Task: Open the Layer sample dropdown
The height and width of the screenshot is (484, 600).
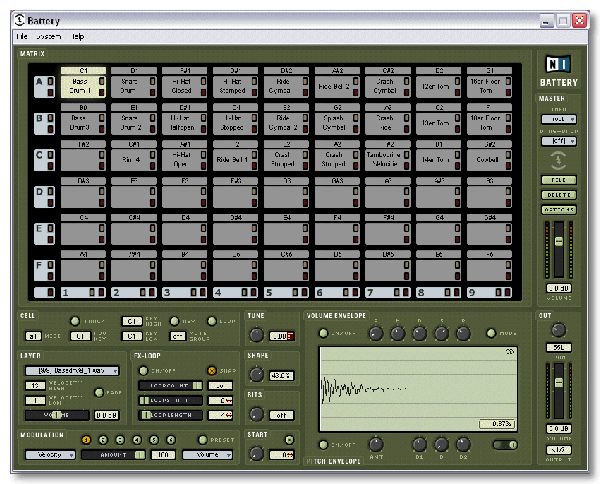Action: click(x=72, y=370)
